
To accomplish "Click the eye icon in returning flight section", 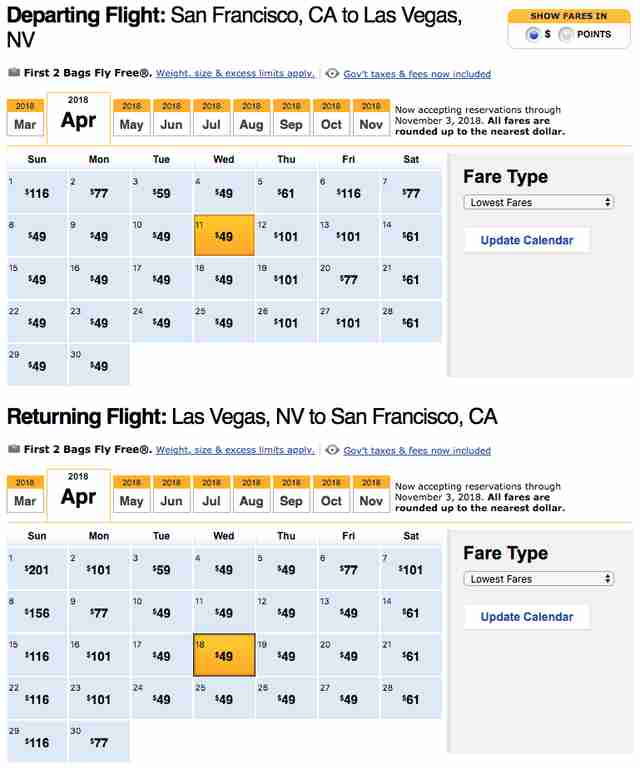I will point(332,450).
